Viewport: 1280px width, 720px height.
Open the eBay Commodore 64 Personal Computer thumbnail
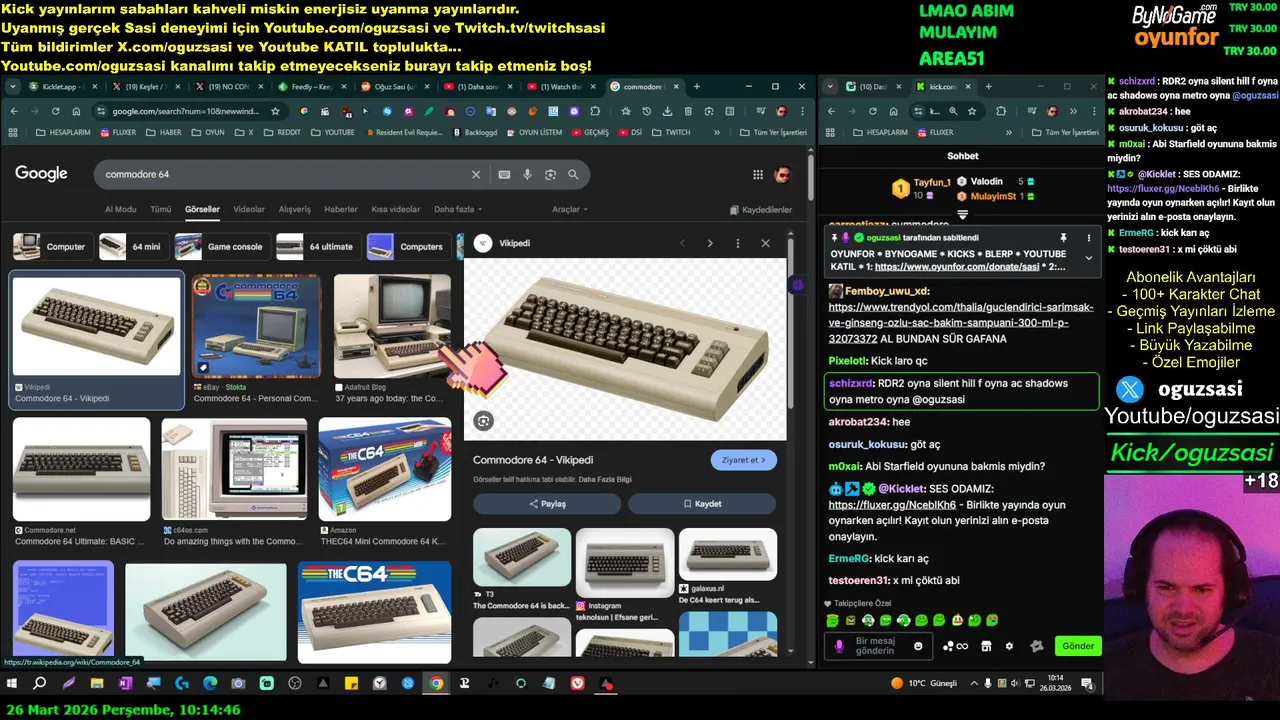(257, 326)
